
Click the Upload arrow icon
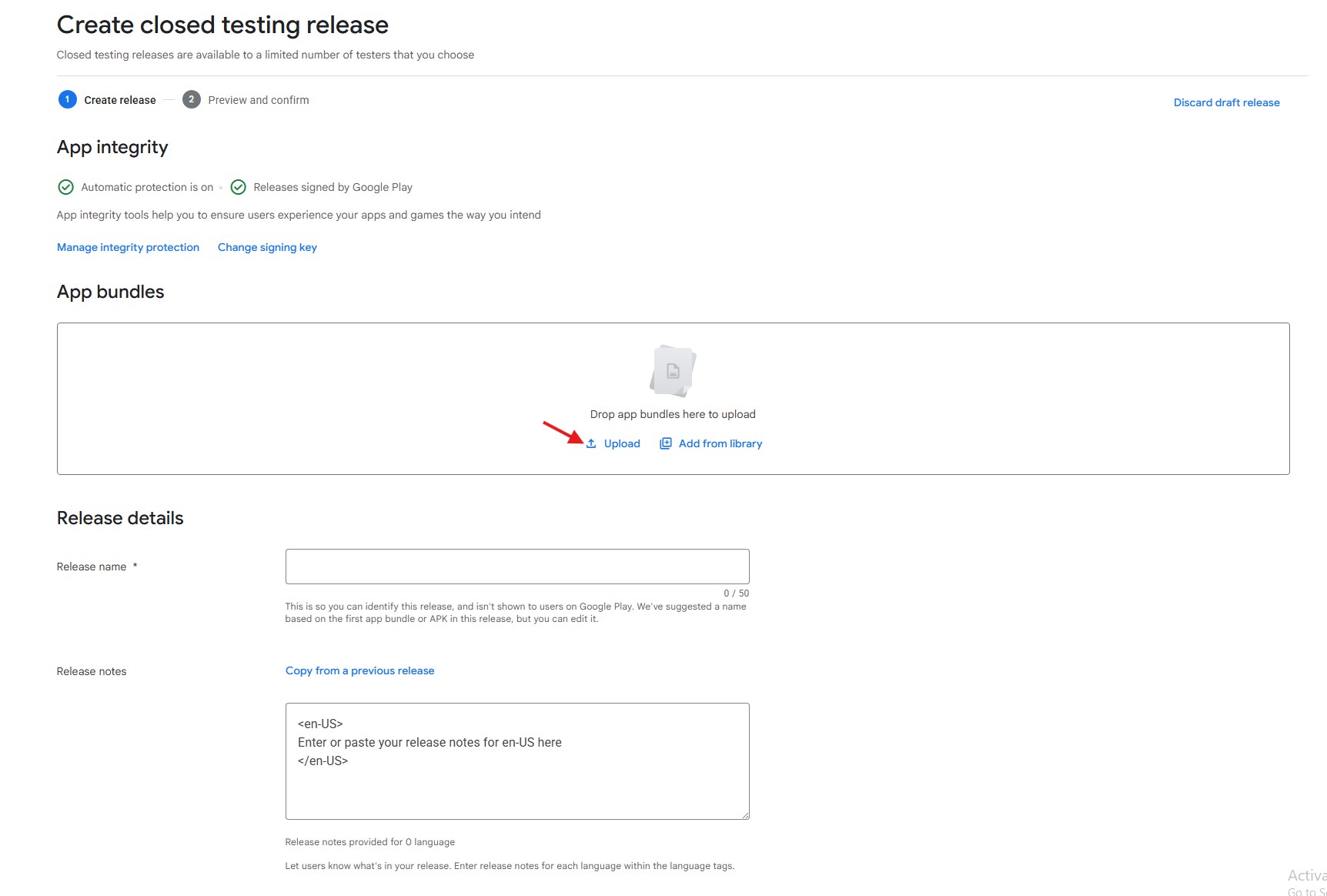[x=591, y=443]
